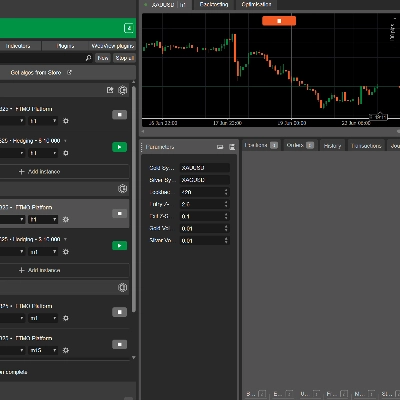Click build icon above FTMO Platform m1 row
This screenshot has height=400, width=400.
123,287
